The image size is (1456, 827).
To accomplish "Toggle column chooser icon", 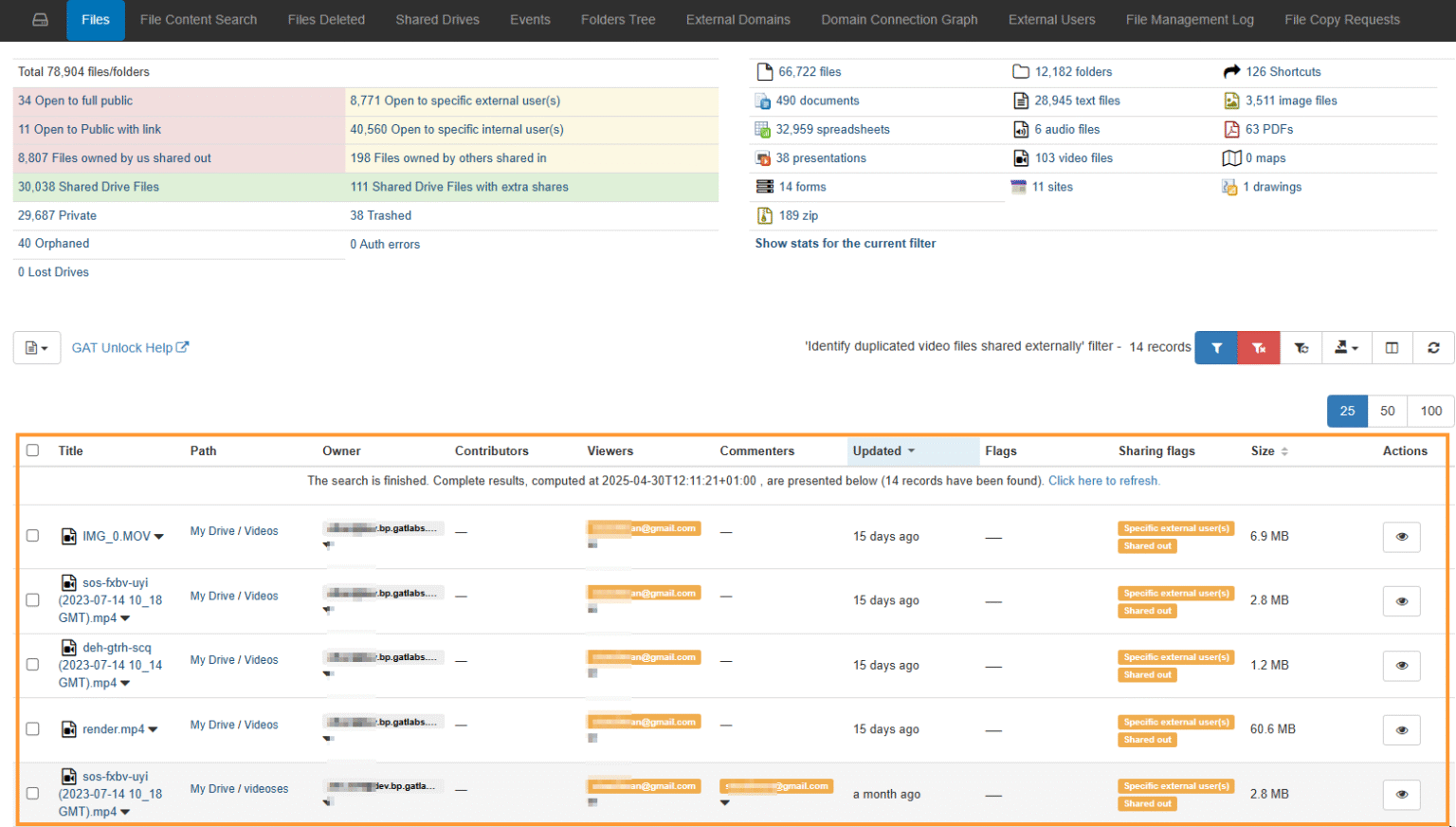I will pyautogui.click(x=1392, y=348).
